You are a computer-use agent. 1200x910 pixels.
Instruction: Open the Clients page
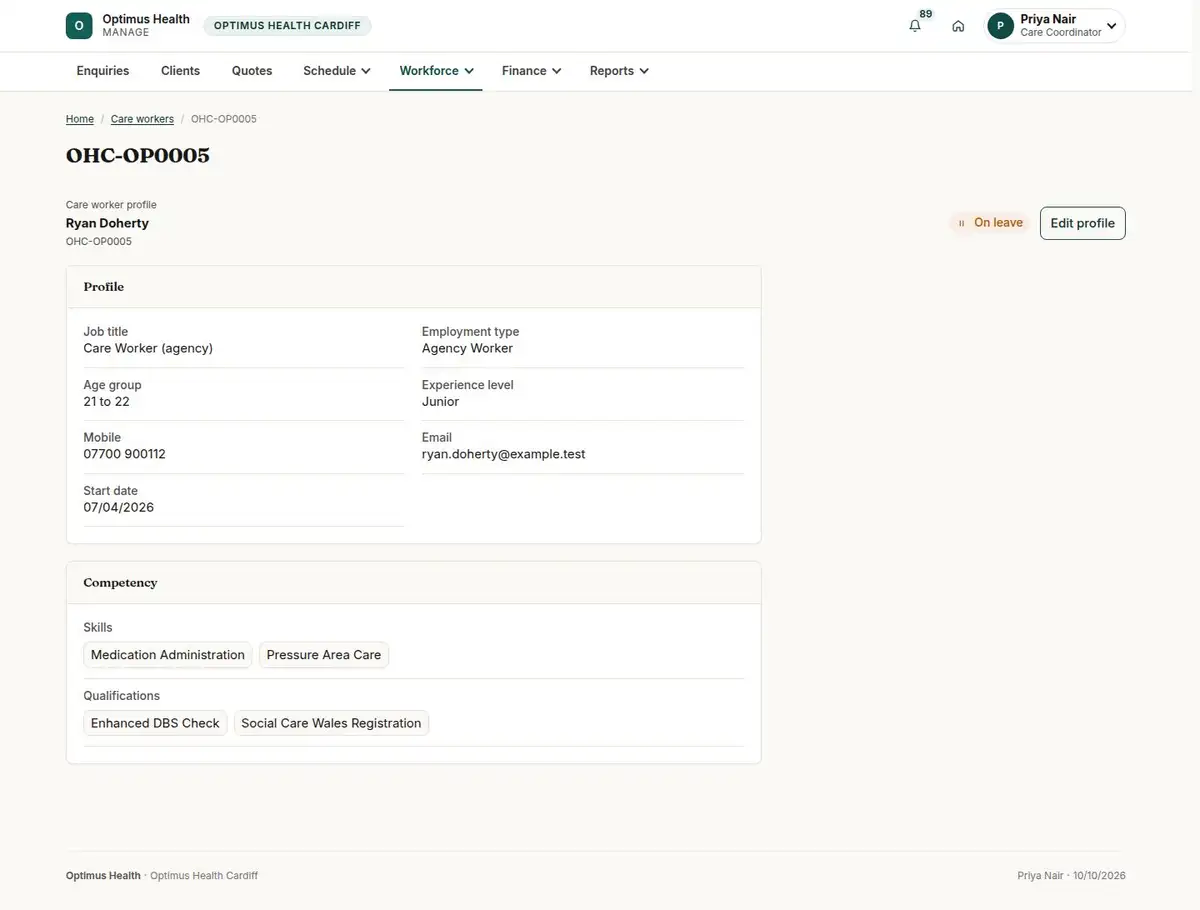(181, 71)
